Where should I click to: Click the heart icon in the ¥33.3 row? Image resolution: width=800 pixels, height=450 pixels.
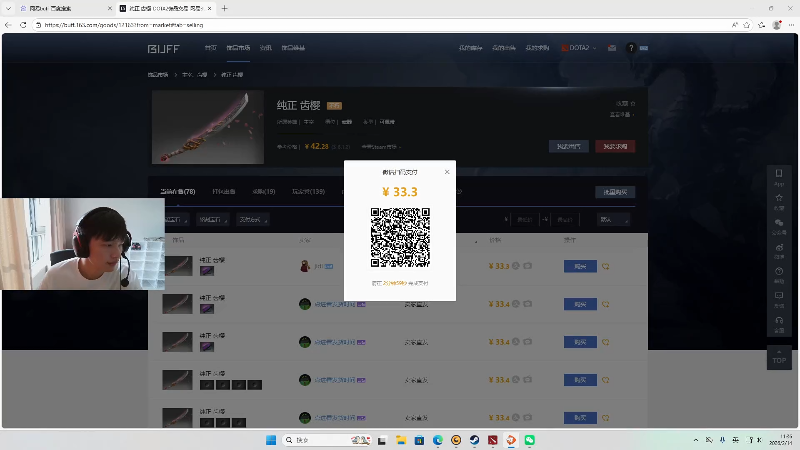pos(606,266)
